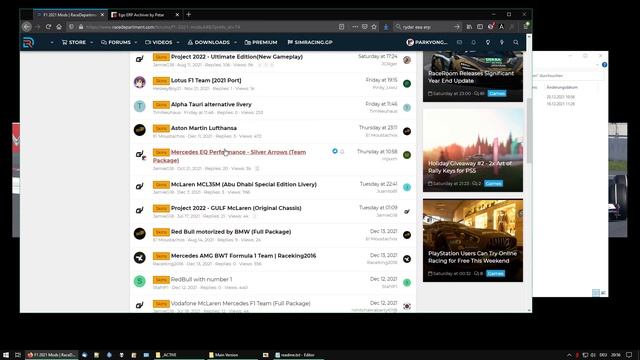The height and width of the screenshot is (360, 640).
Task: Click the browser page vertical scrollbar
Action: (529, 131)
